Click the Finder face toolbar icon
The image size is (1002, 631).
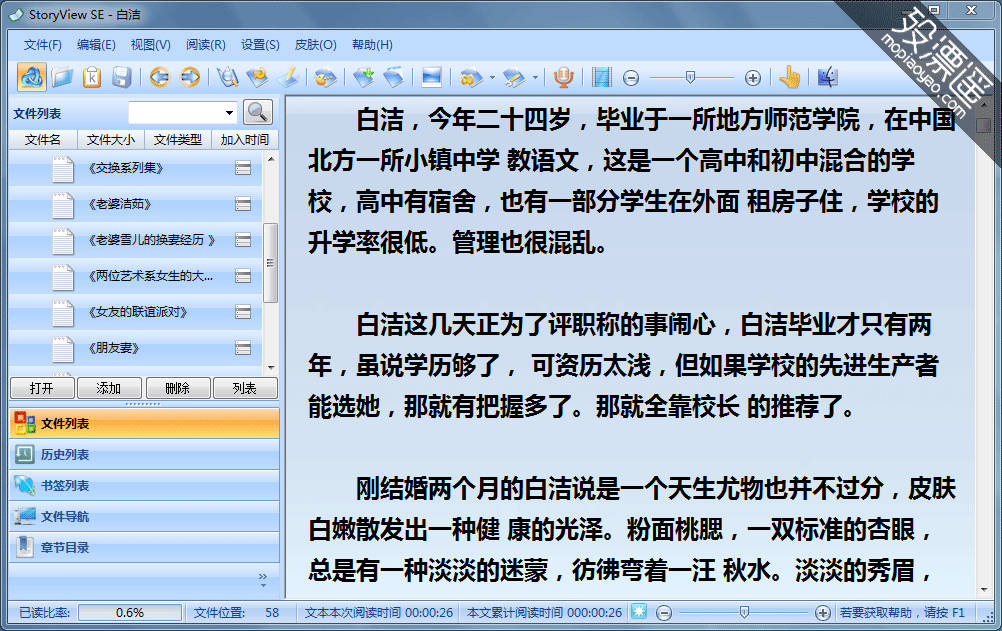click(x=828, y=77)
